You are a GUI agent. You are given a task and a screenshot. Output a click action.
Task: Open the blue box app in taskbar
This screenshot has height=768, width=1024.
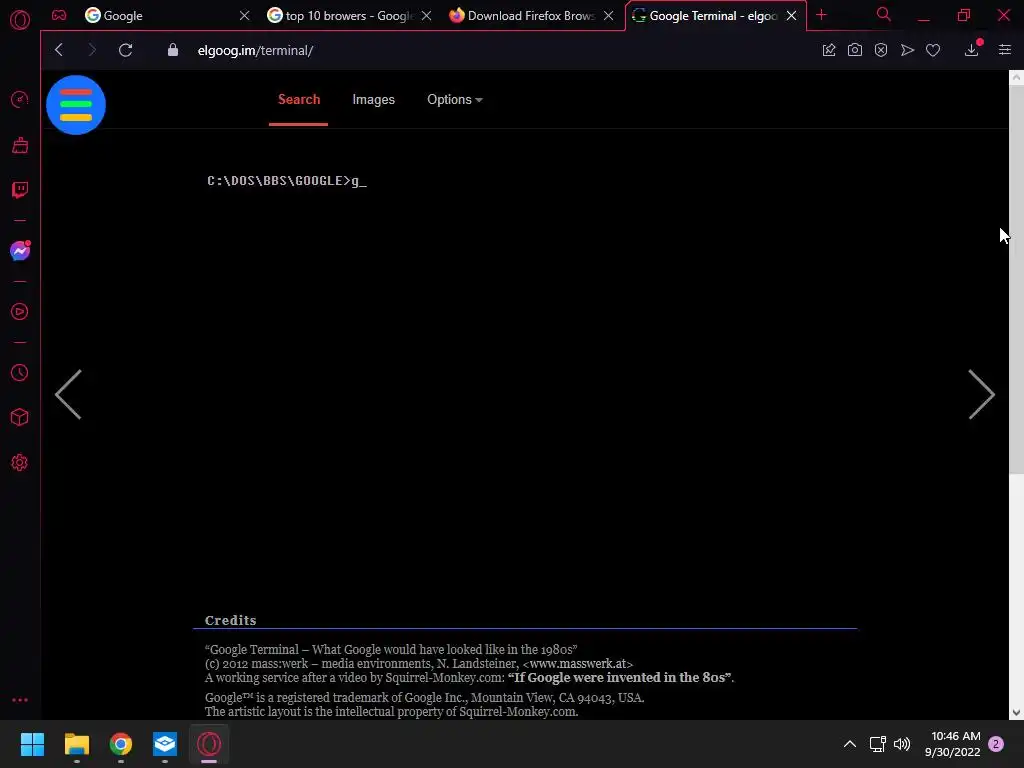pyautogui.click(x=165, y=744)
